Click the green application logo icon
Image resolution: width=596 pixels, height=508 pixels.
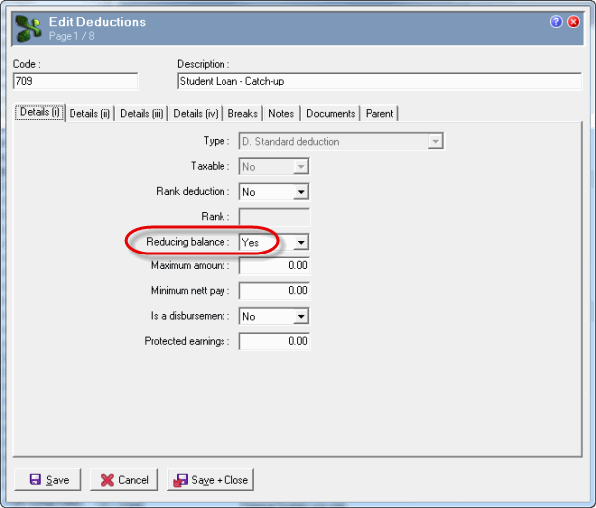[x=29, y=29]
